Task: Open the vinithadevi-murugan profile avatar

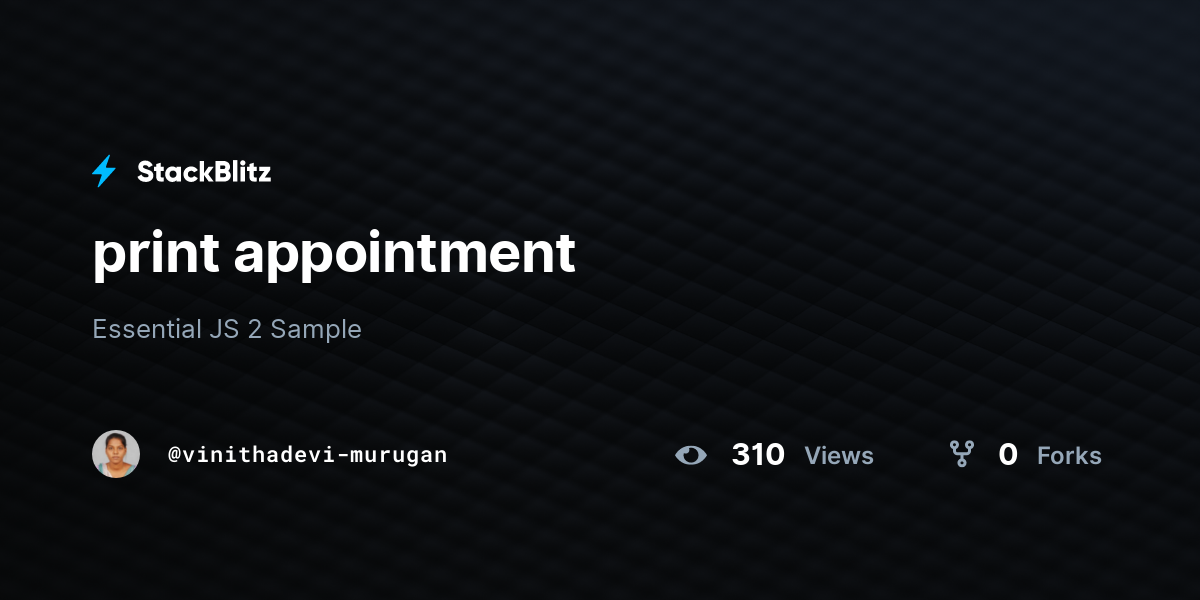Action: coord(116,454)
